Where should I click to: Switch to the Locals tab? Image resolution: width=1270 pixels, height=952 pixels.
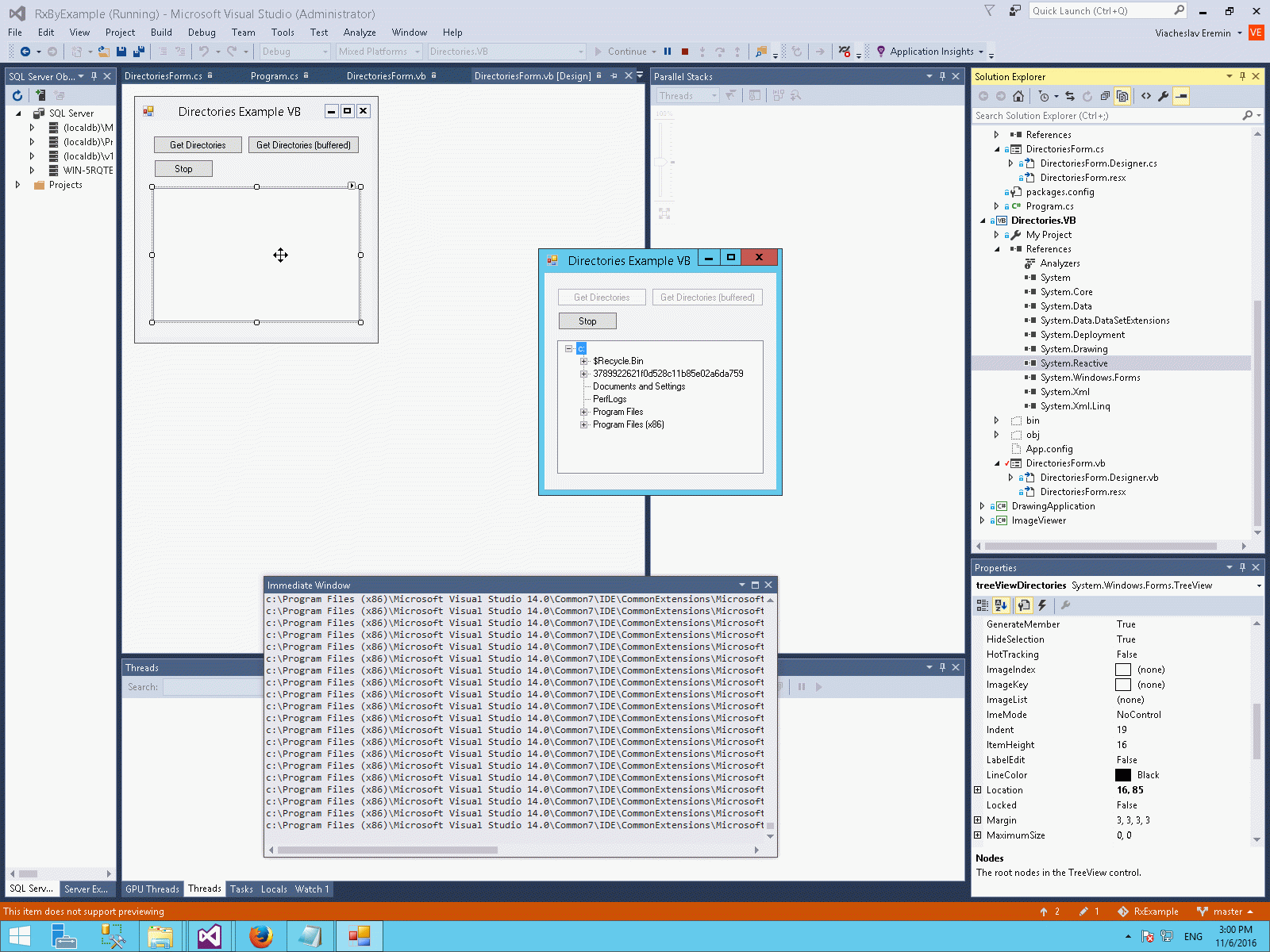pos(274,889)
